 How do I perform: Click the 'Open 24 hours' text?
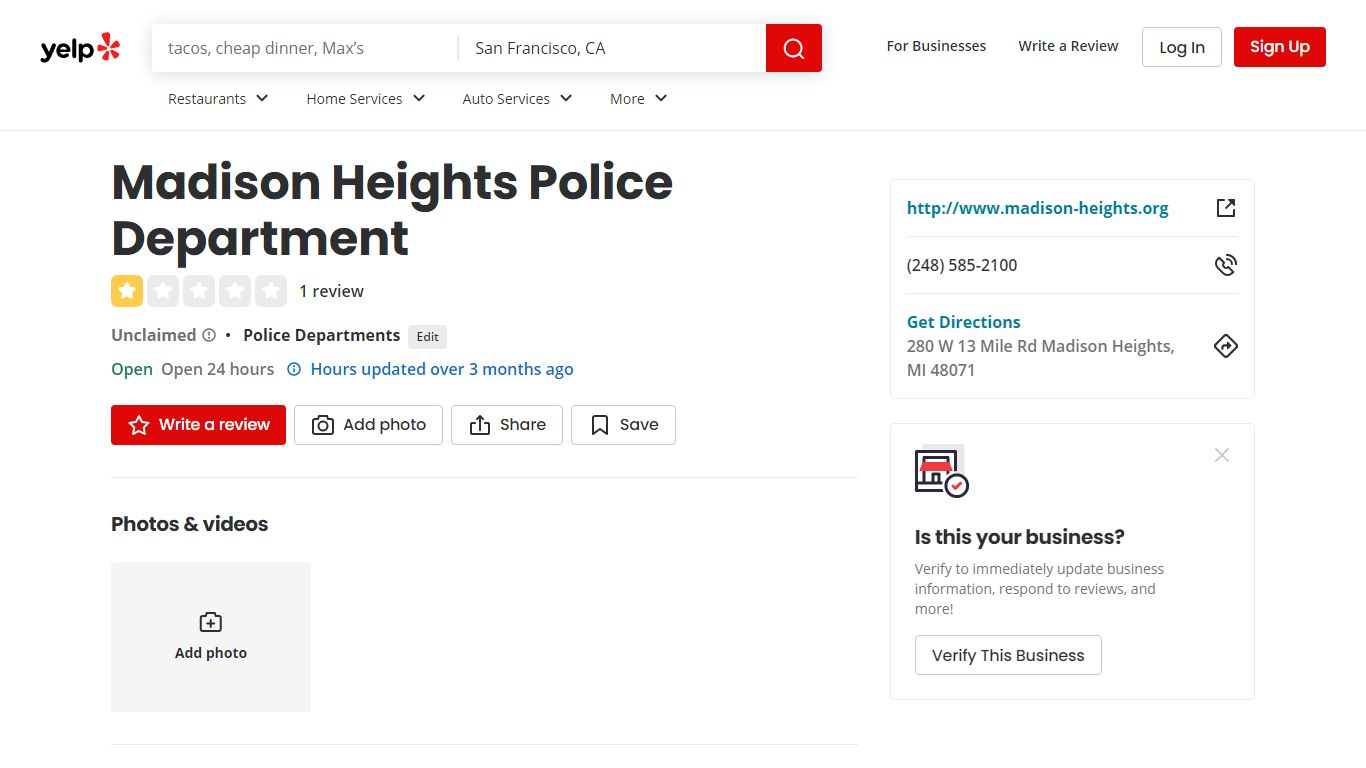pos(217,369)
